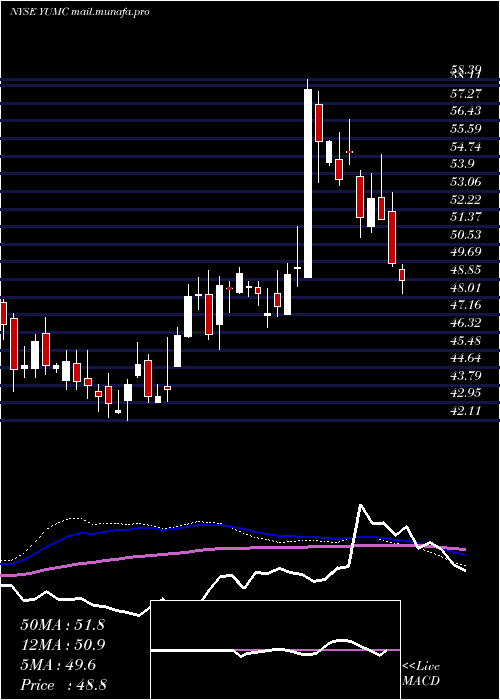500x700 pixels.
Task: Click the 54.74 price level label
Action: coord(466,146)
